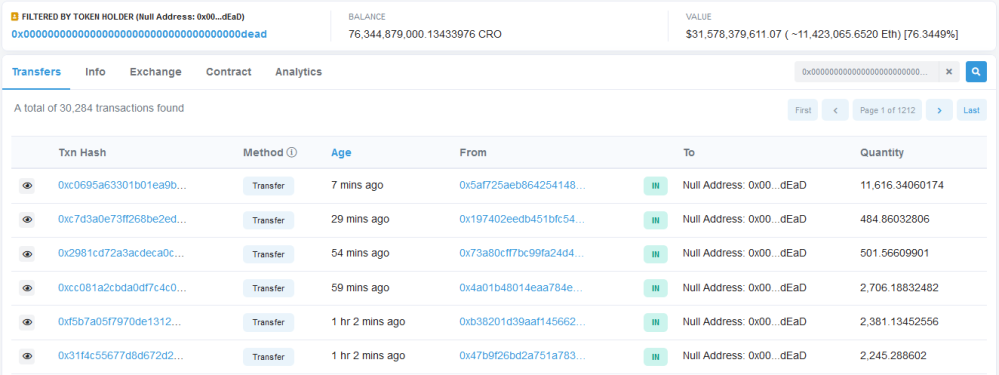Click Transfer method badge in 29 mins row
Screen dimensions: 999x375
point(268,220)
